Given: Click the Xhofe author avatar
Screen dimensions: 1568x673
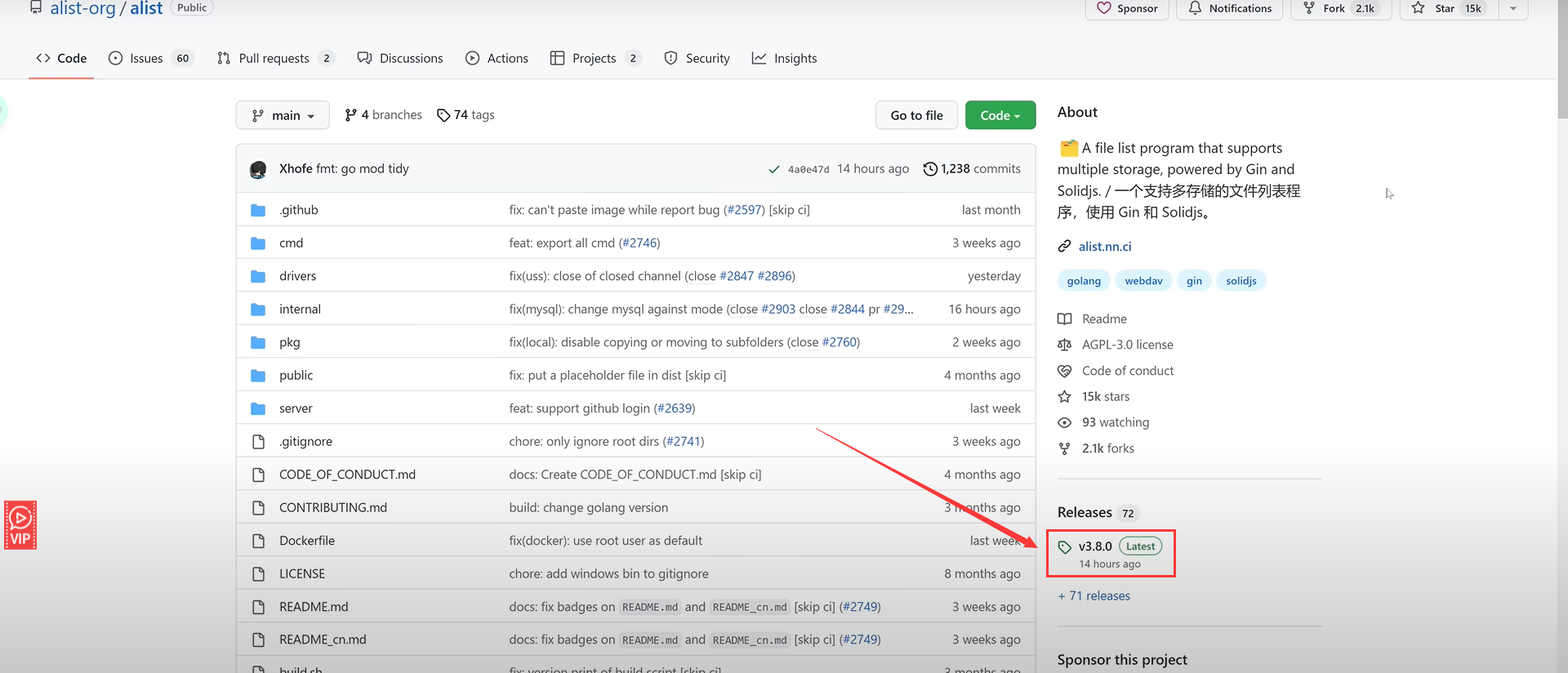Looking at the screenshot, I should [258, 169].
